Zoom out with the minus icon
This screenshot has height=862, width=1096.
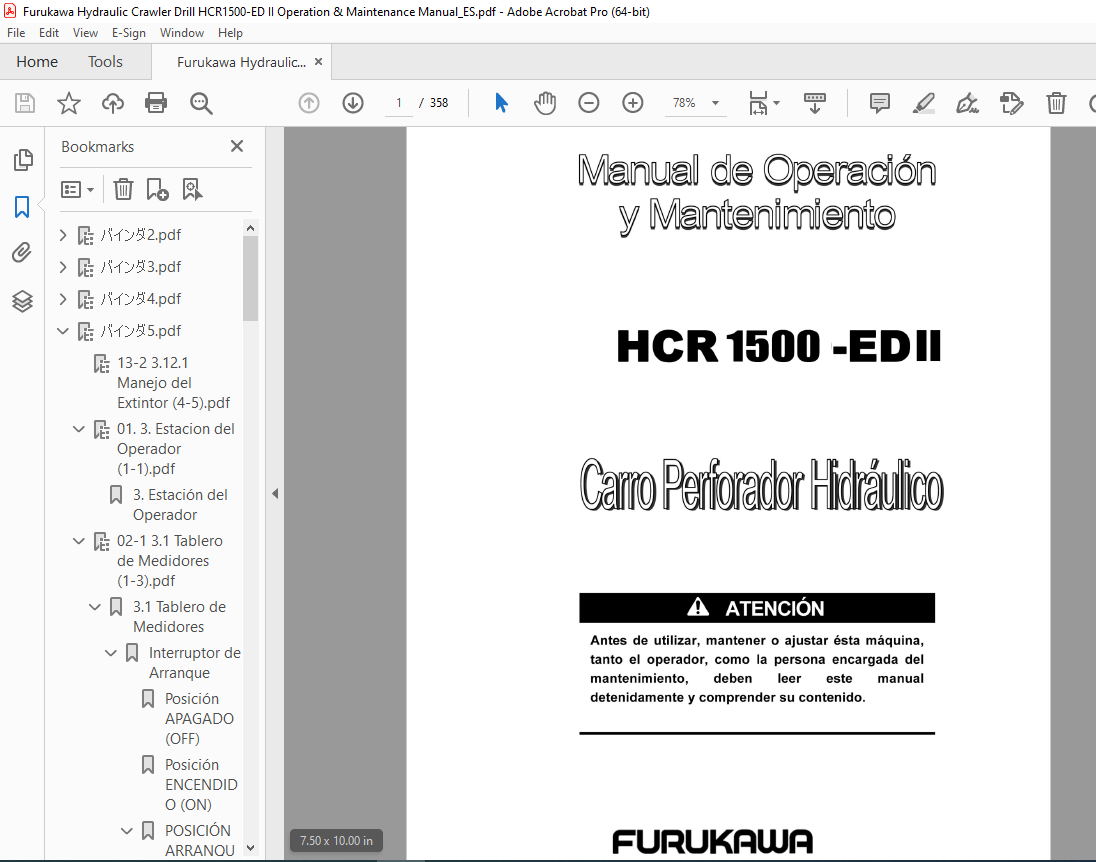pos(589,103)
